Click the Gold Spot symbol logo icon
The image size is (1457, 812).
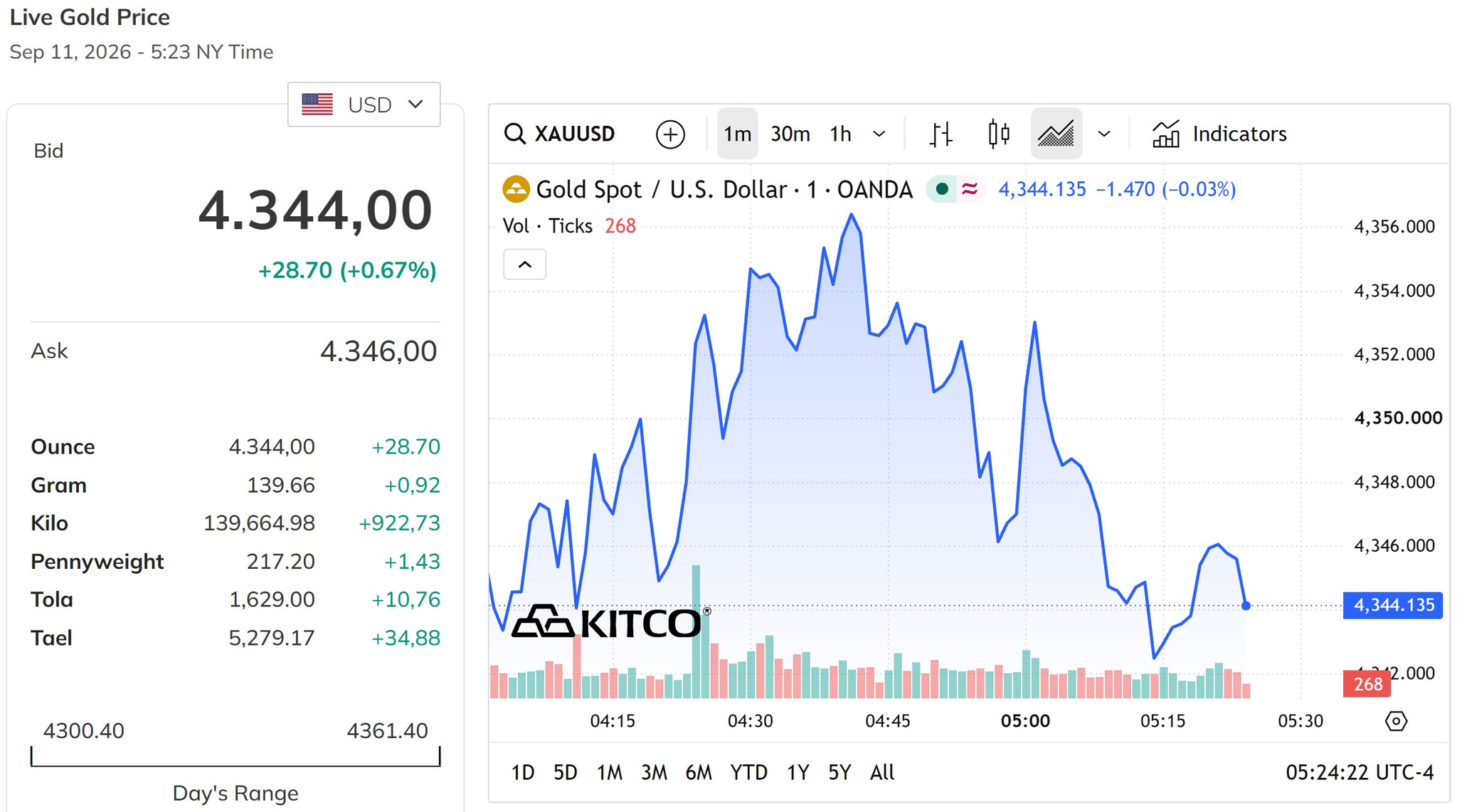tap(516, 189)
